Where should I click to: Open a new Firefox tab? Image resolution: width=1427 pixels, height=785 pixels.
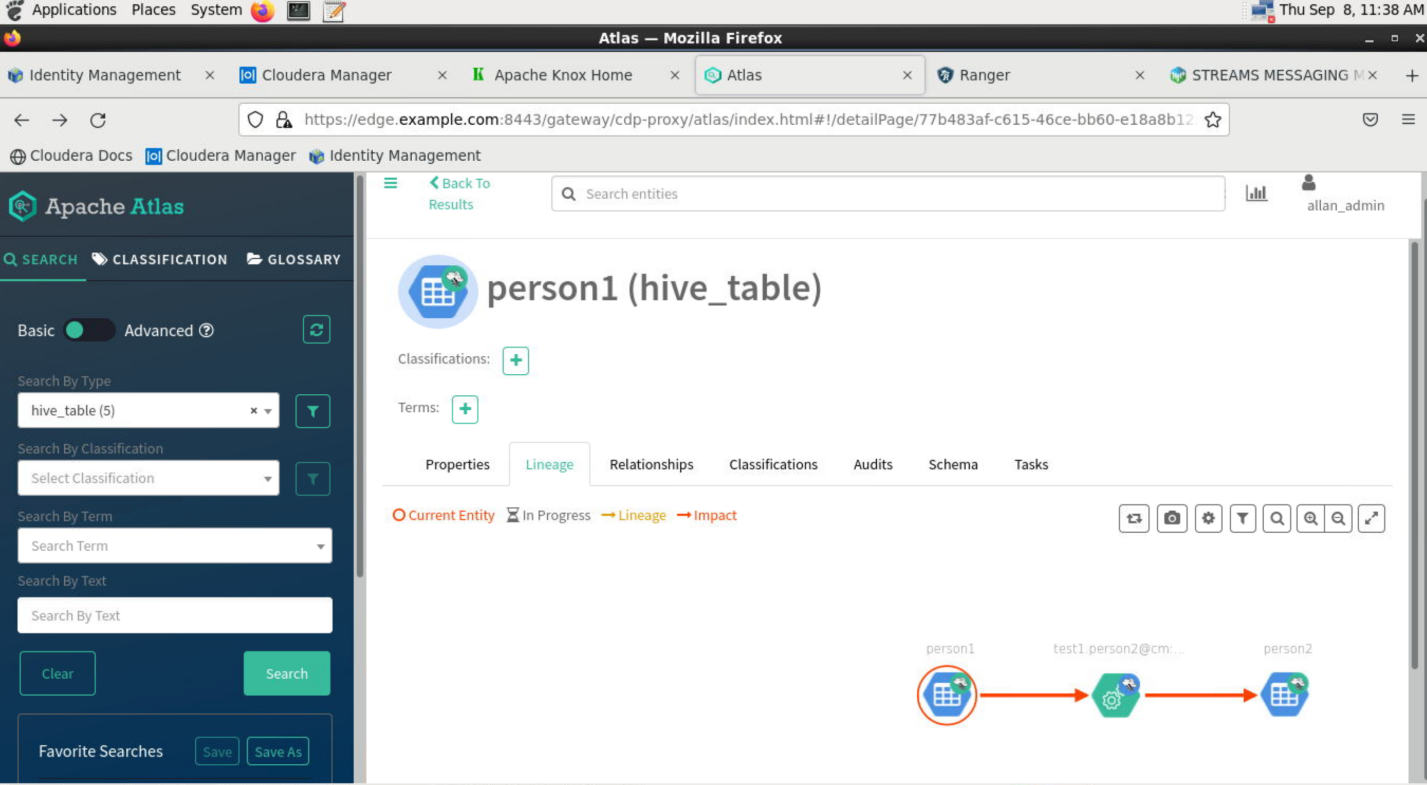click(1412, 75)
